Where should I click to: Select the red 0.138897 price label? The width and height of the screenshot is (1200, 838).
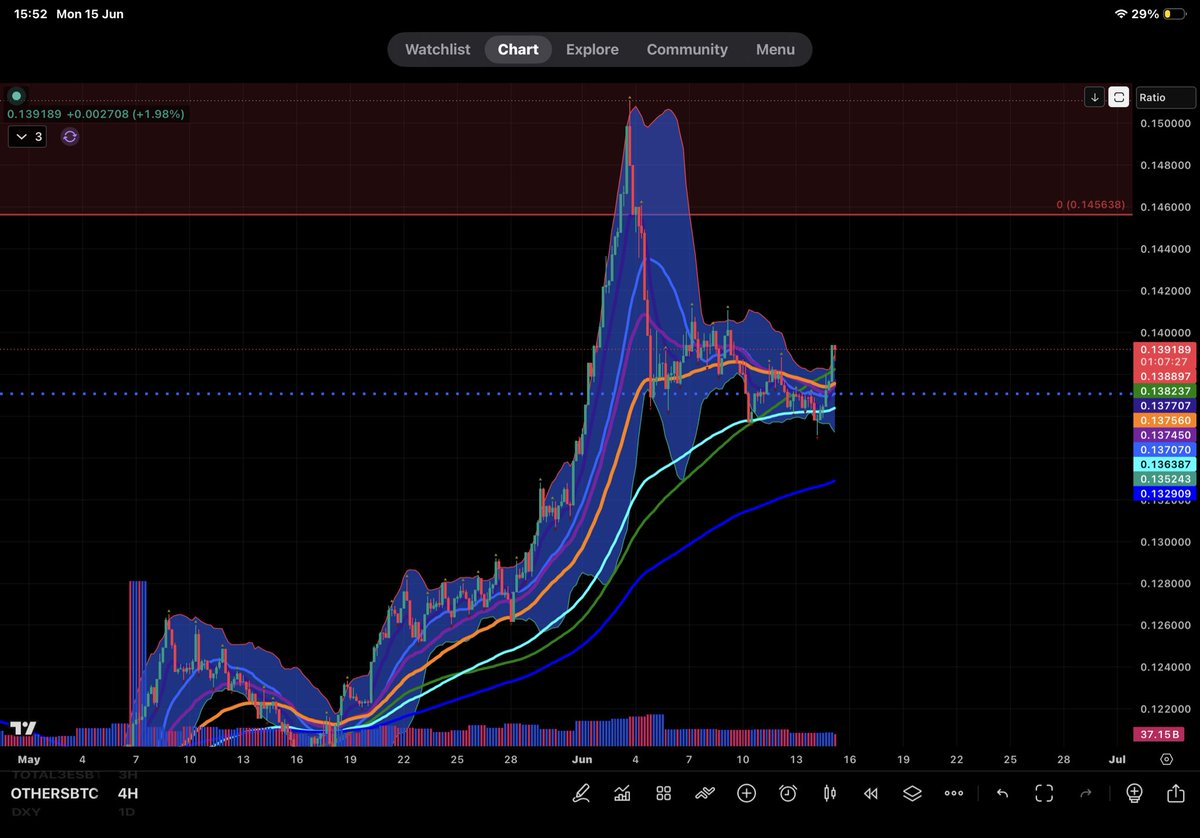(x=1163, y=376)
